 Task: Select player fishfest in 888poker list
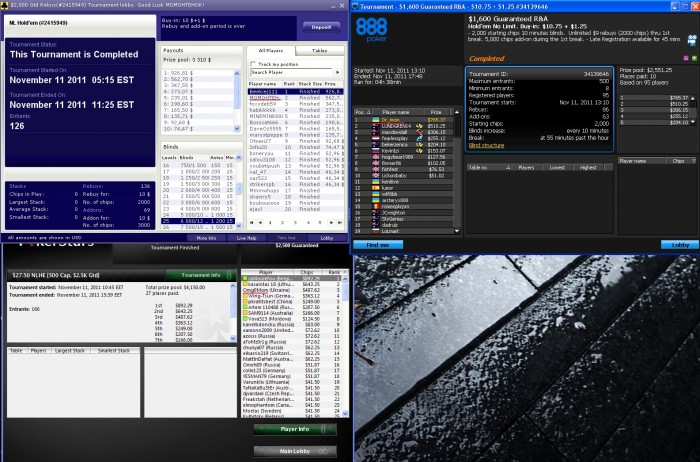(x=404, y=170)
